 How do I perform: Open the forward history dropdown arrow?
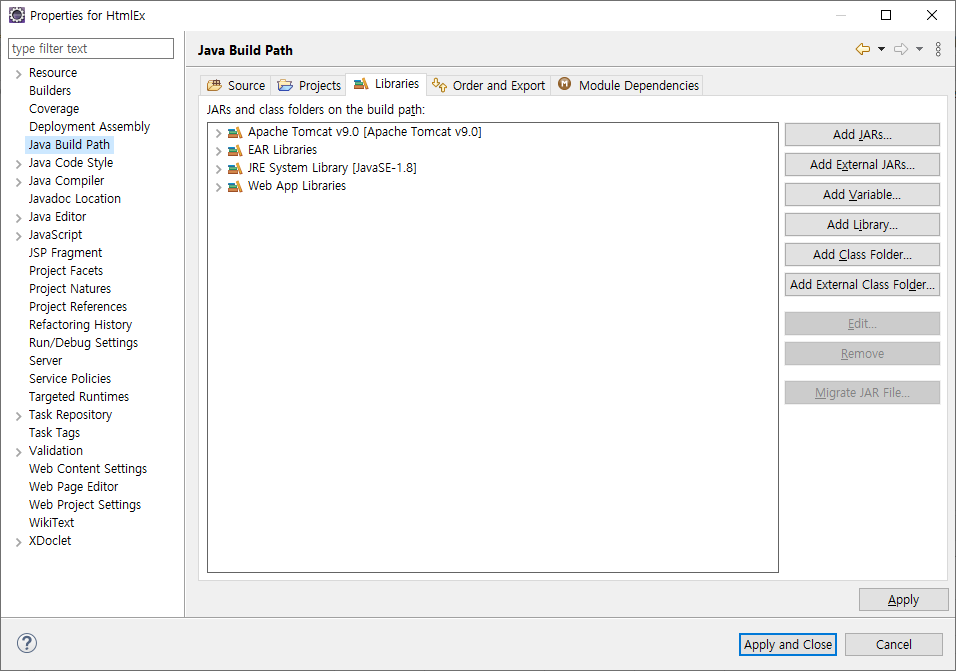[919, 49]
